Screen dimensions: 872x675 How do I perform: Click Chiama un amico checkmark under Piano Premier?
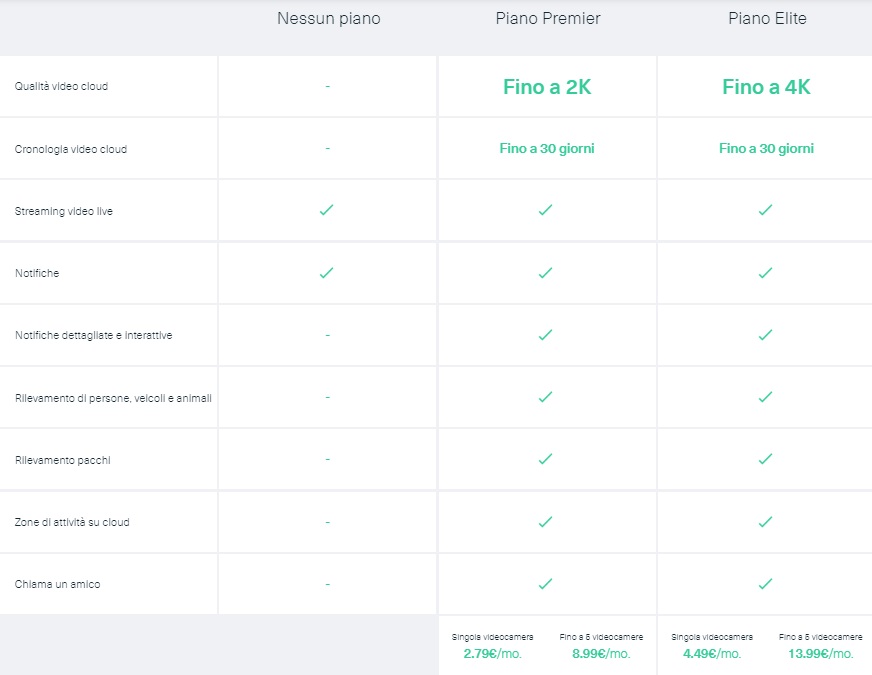click(546, 583)
